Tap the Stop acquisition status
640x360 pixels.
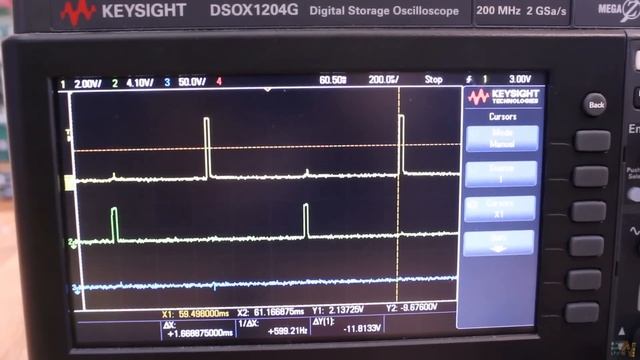pyautogui.click(x=433, y=79)
